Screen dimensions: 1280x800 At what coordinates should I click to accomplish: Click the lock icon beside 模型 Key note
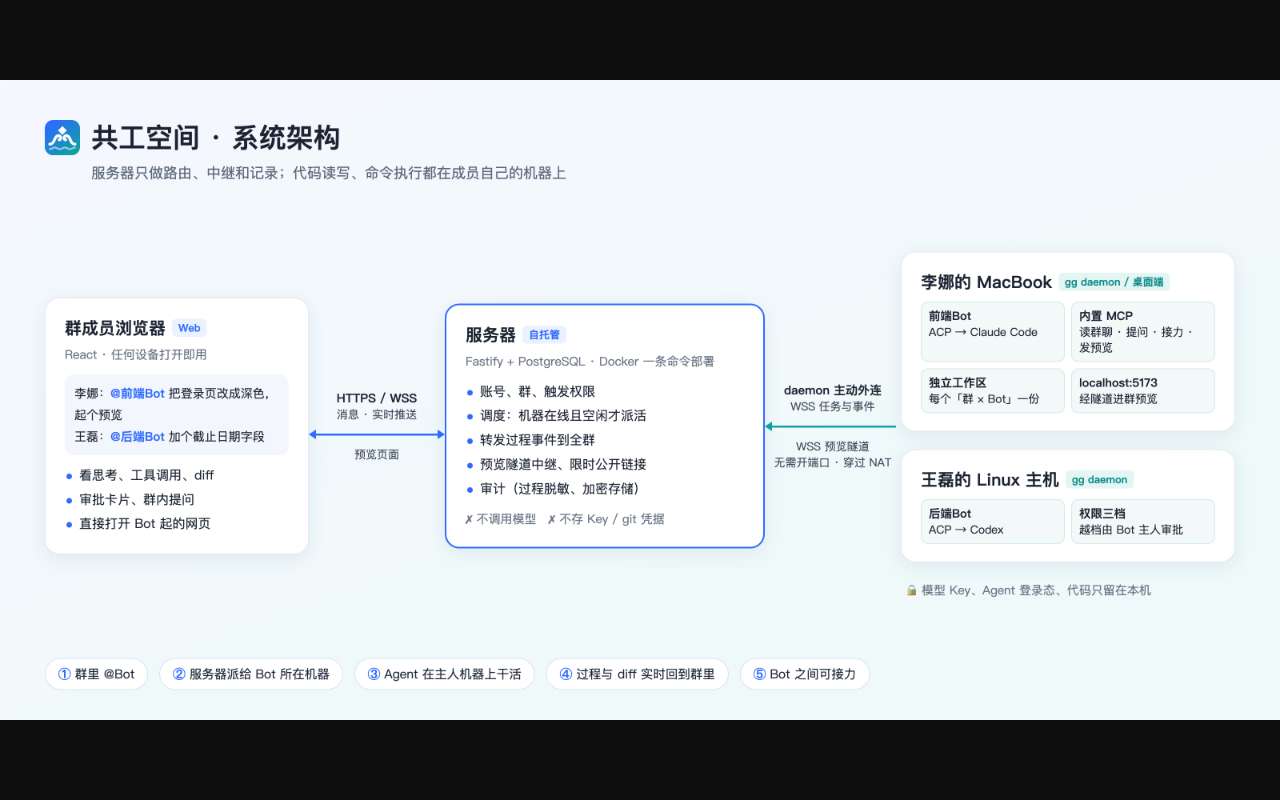pos(911,590)
